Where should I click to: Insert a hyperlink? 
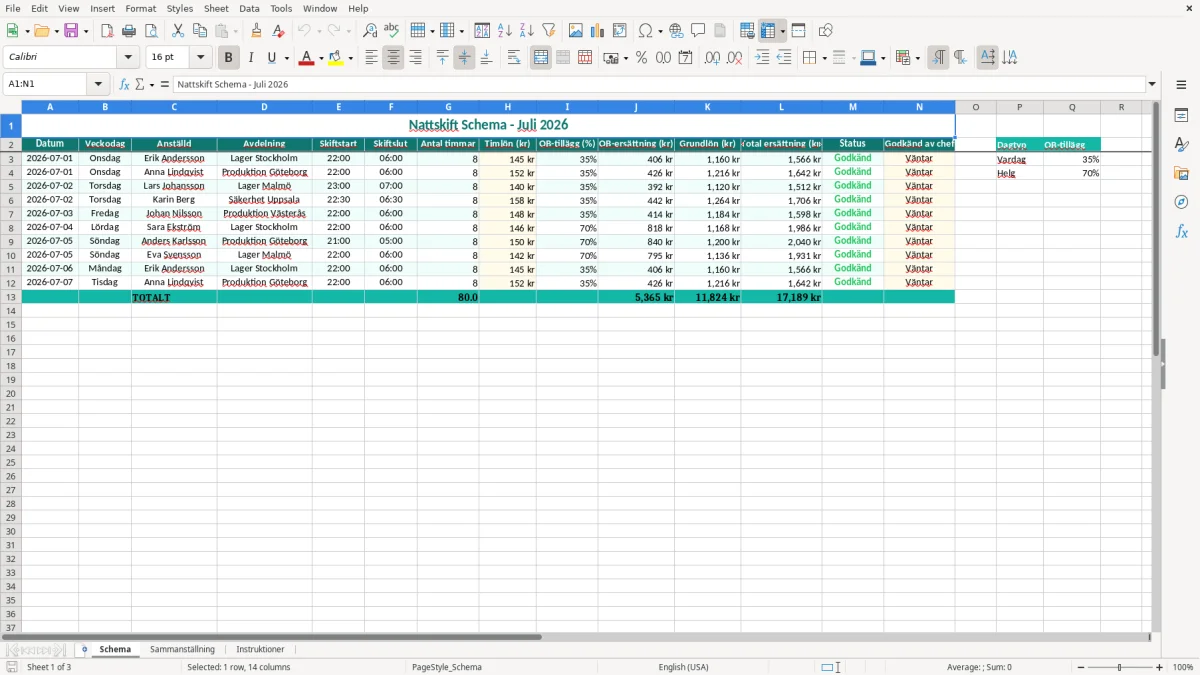pyautogui.click(x=676, y=31)
